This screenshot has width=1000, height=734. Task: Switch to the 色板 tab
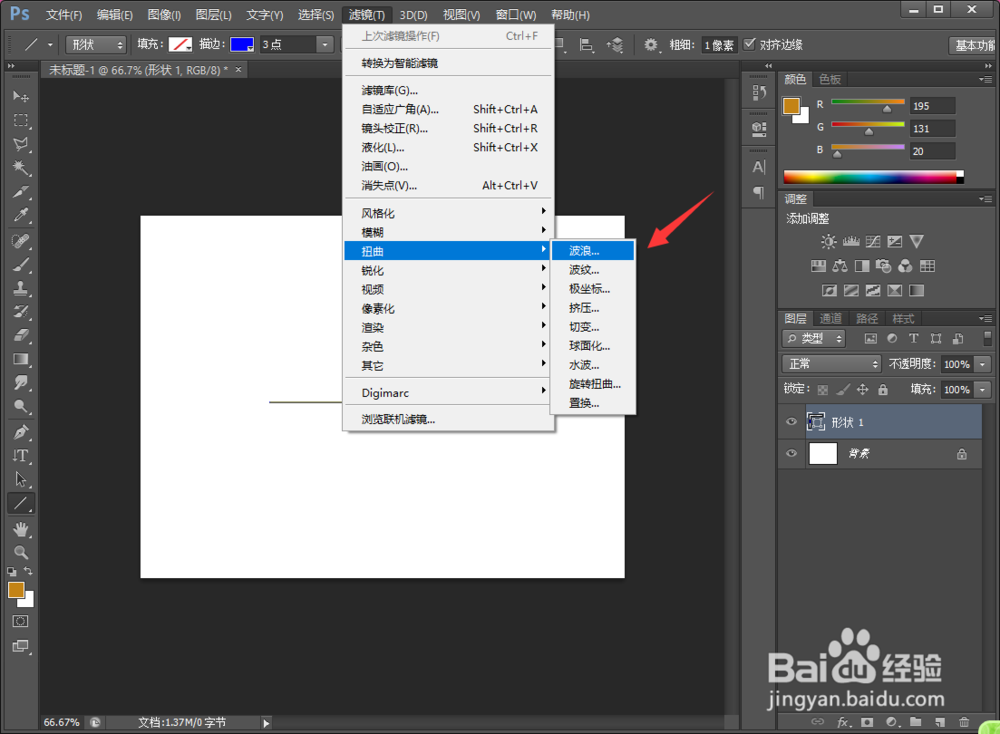click(830, 79)
